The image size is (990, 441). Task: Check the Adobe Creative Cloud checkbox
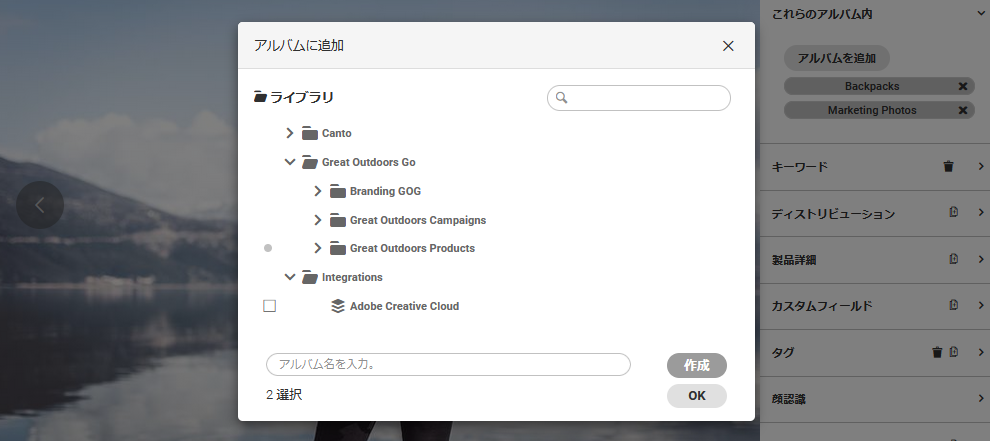pyautogui.click(x=269, y=306)
